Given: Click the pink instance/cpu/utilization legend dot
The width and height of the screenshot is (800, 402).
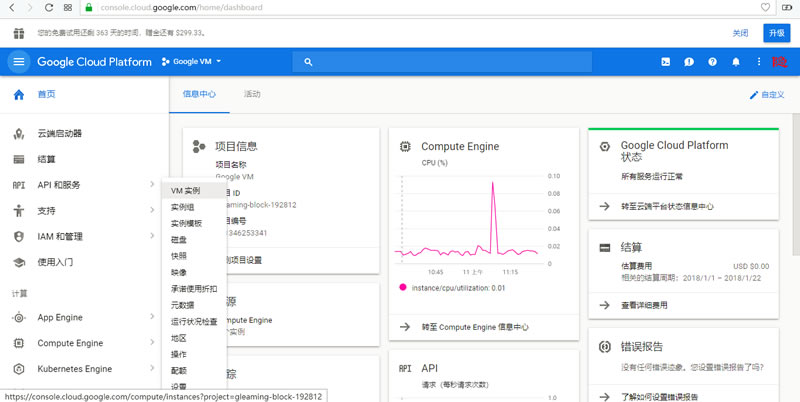Looking at the screenshot, I should click(x=403, y=288).
